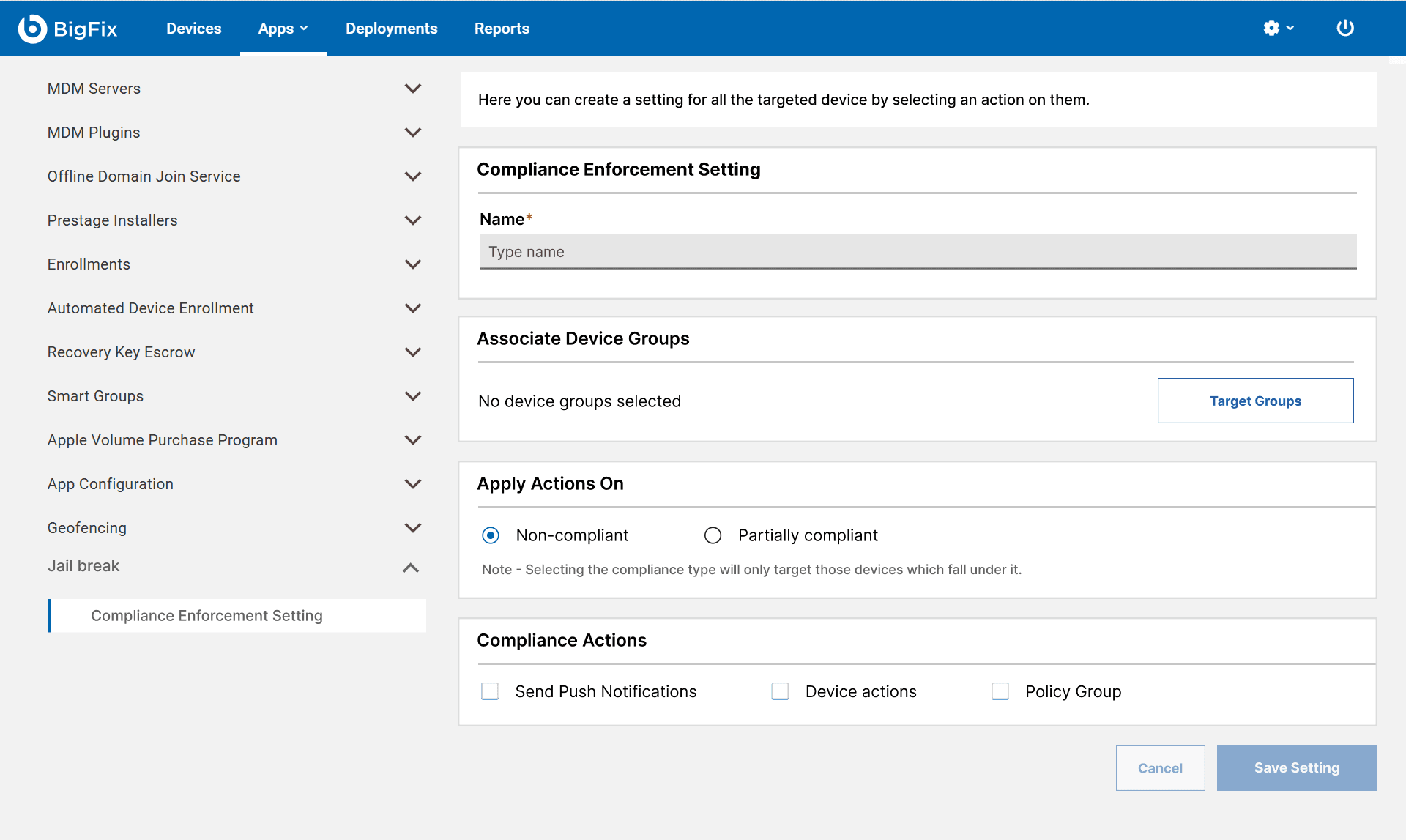Select MDM Servers sidebar item
Image resolution: width=1406 pixels, height=840 pixels.
(x=94, y=89)
